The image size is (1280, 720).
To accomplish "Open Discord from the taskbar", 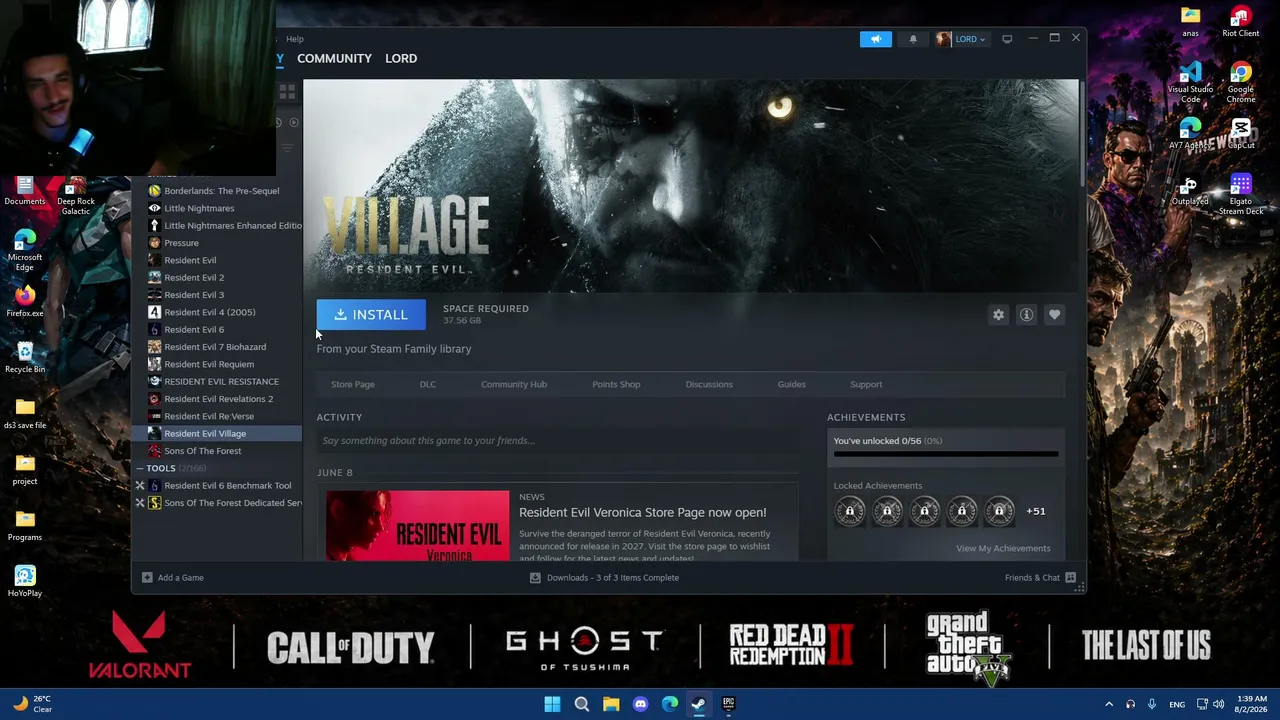I will tap(640, 704).
